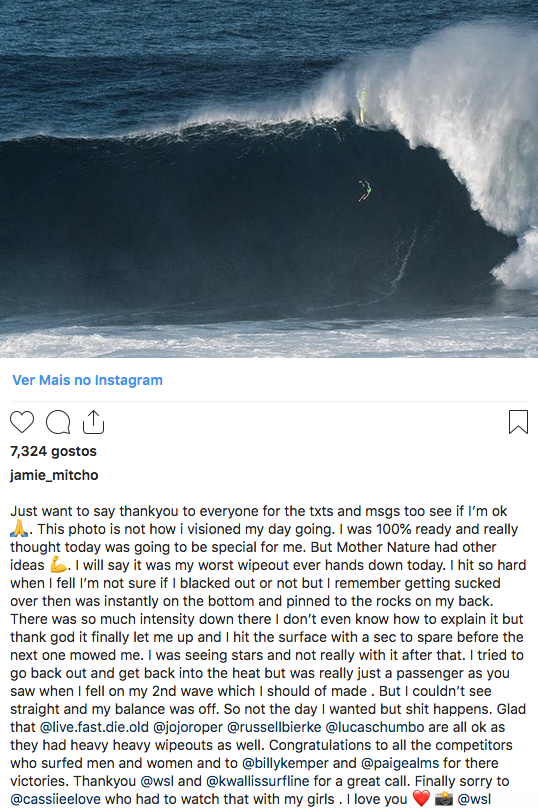
Task: Like the post with the heart icon
Action: tap(22, 423)
